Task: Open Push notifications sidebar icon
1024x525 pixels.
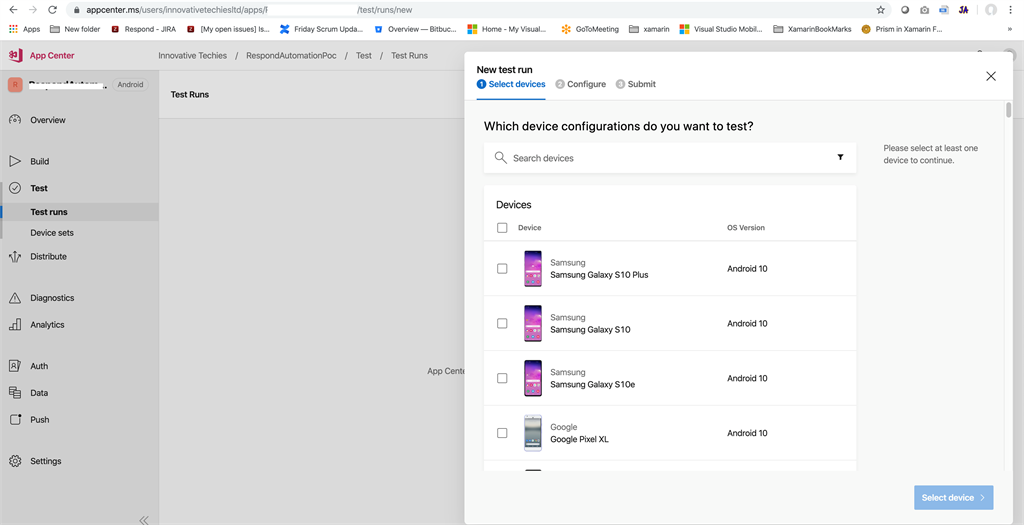Action: 15,420
